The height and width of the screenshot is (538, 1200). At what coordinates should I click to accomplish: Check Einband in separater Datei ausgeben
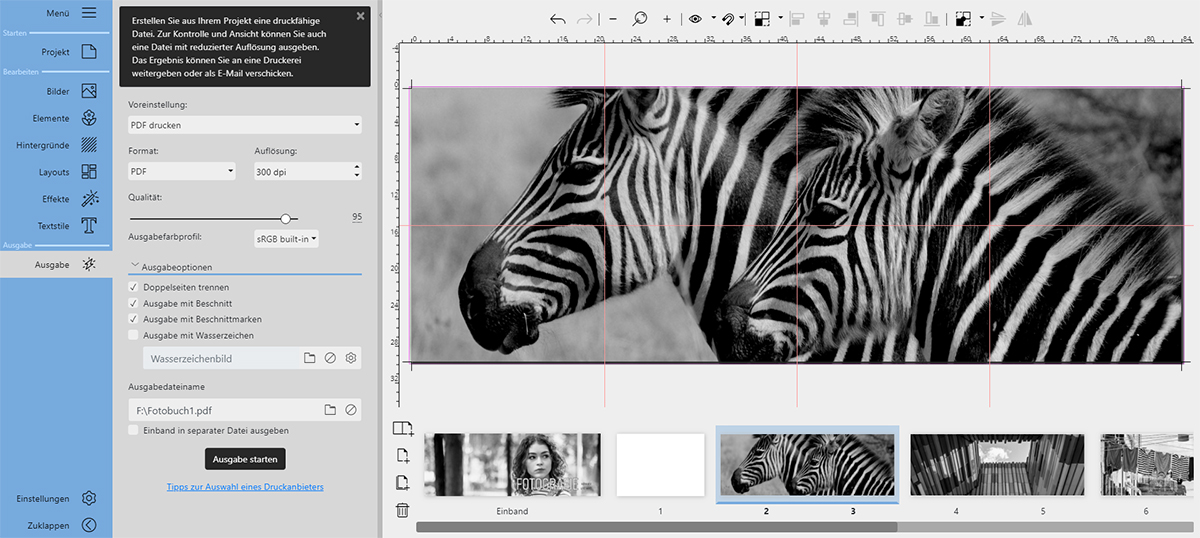134,430
